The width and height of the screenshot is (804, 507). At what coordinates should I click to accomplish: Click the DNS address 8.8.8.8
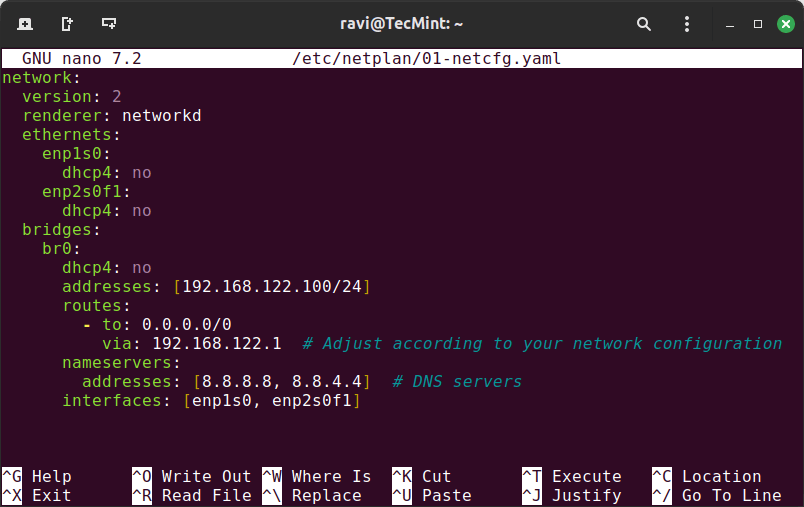coord(237,381)
